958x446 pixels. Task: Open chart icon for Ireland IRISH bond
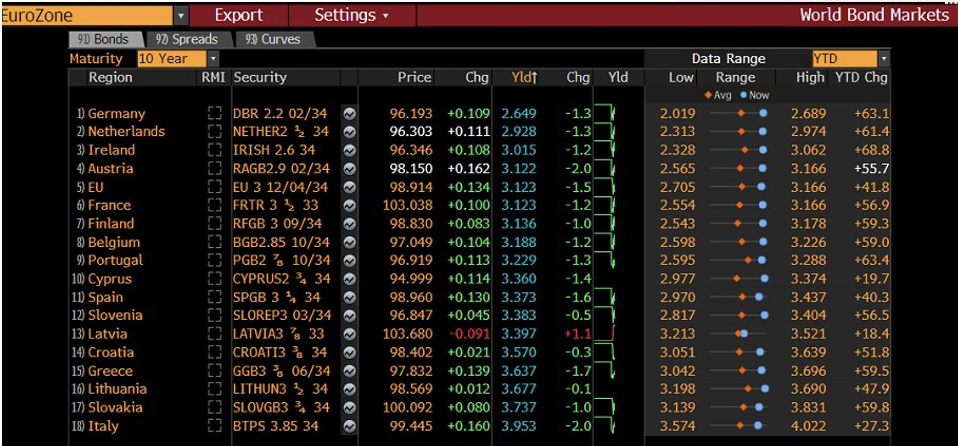click(x=349, y=150)
